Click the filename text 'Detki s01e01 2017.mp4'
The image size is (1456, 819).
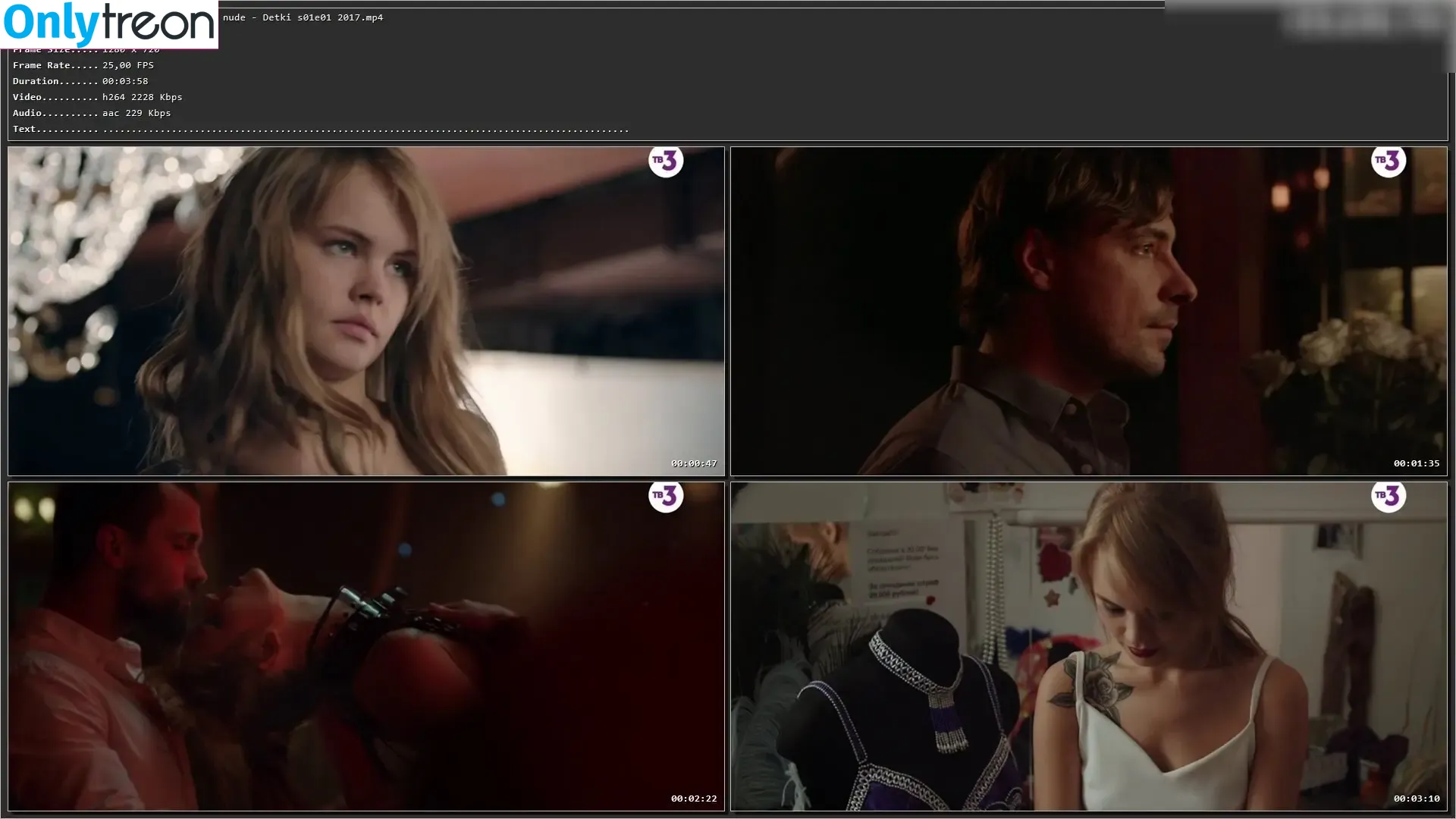[x=323, y=17]
